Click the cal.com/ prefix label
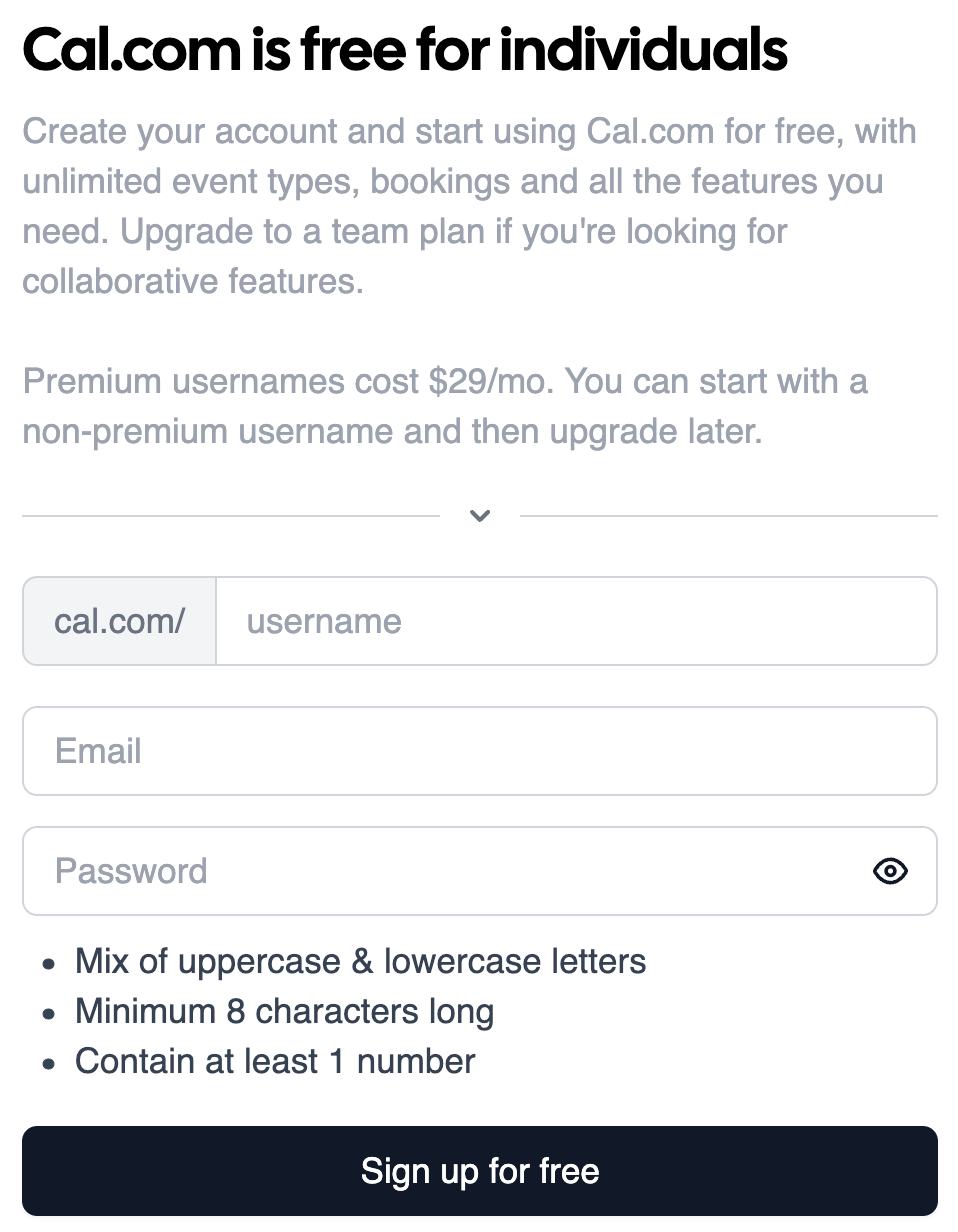 click(119, 621)
